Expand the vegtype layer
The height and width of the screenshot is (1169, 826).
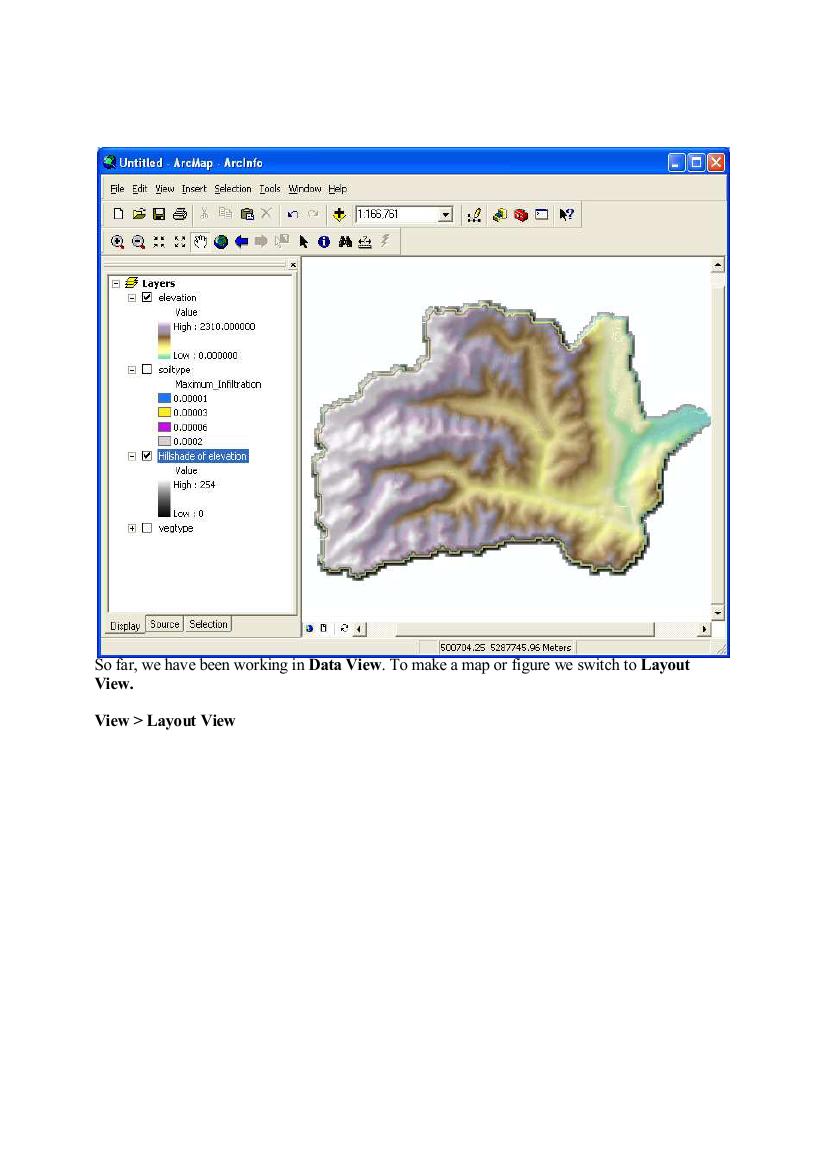pyautogui.click(x=132, y=528)
